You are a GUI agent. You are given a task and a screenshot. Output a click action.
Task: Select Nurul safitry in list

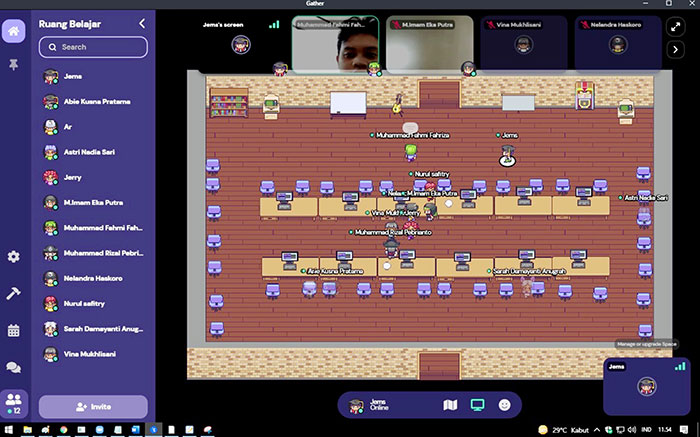[x=93, y=304]
